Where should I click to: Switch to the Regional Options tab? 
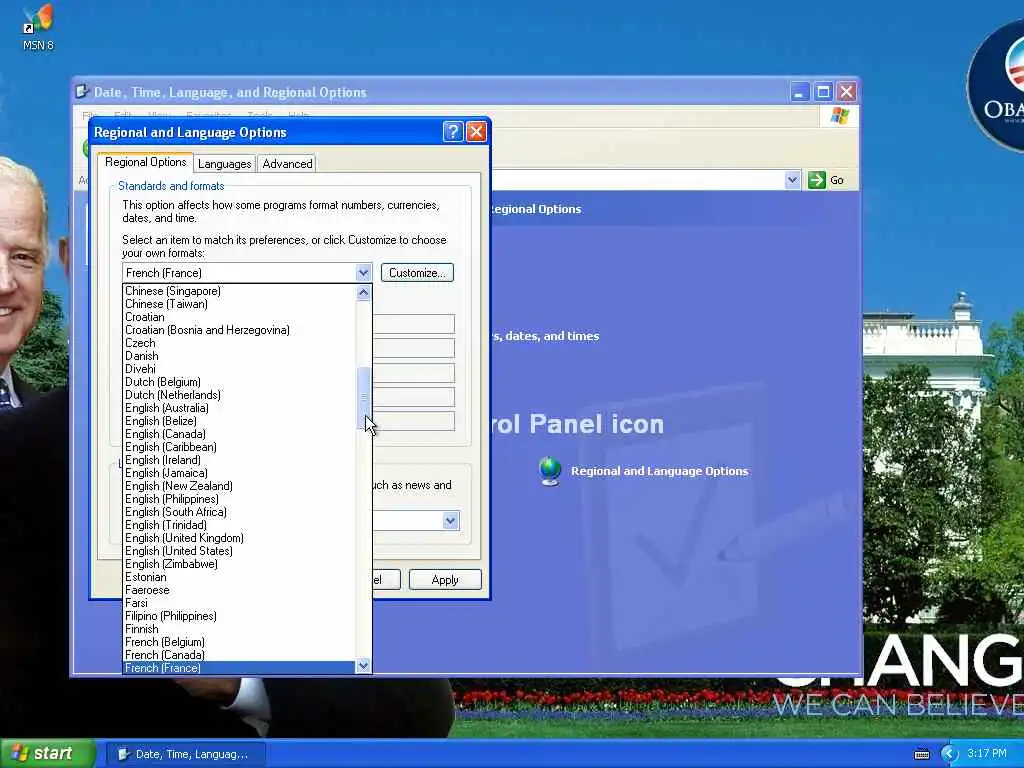click(x=145, y=162)
